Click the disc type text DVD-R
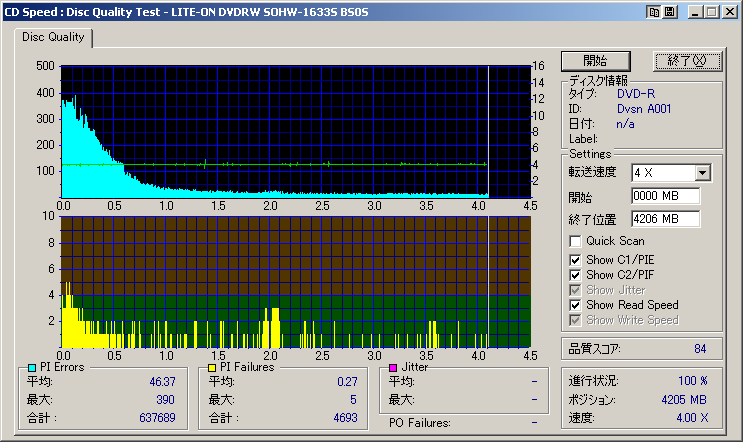 pos(636,94)
